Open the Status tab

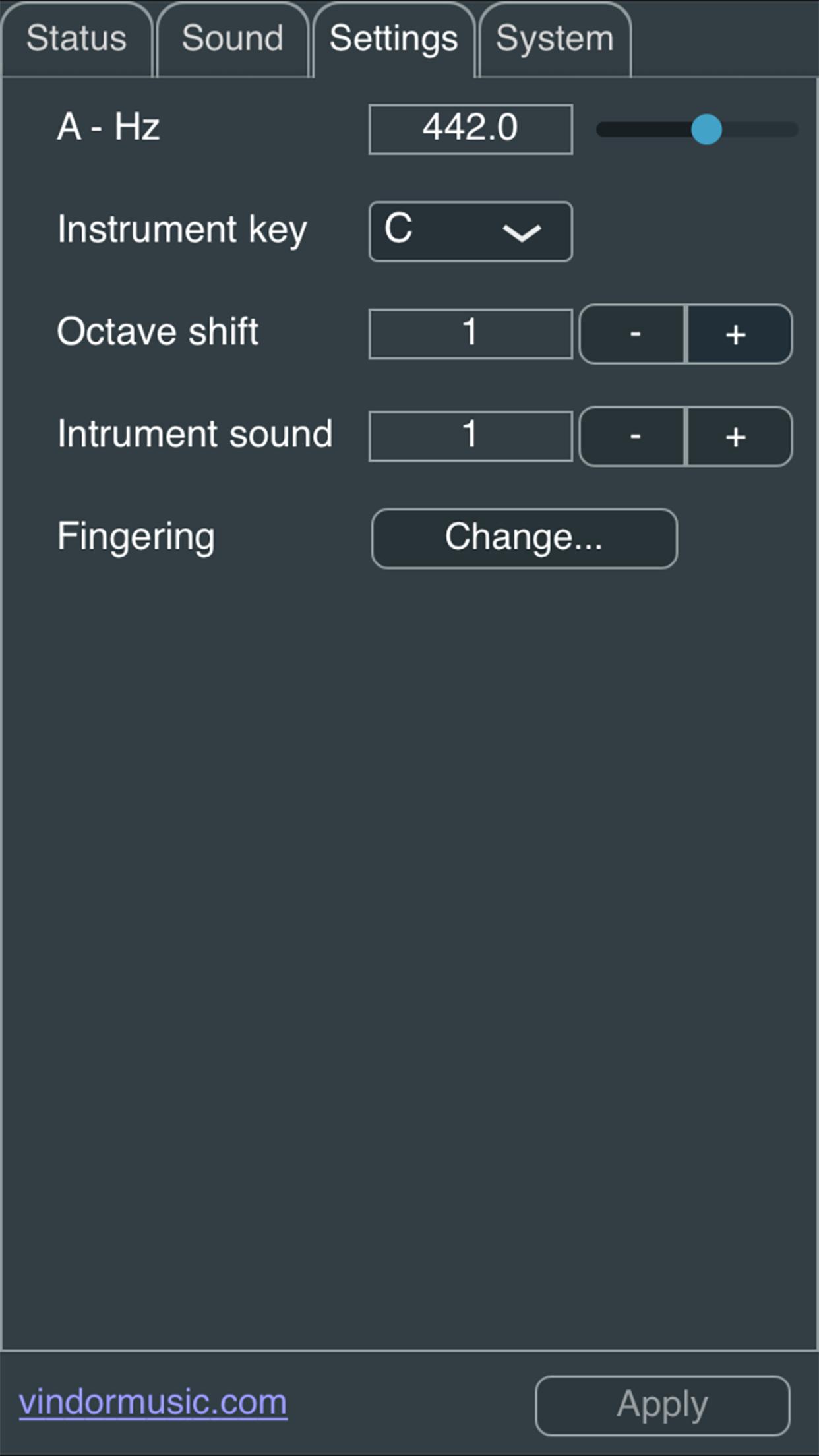pos(76,40)
